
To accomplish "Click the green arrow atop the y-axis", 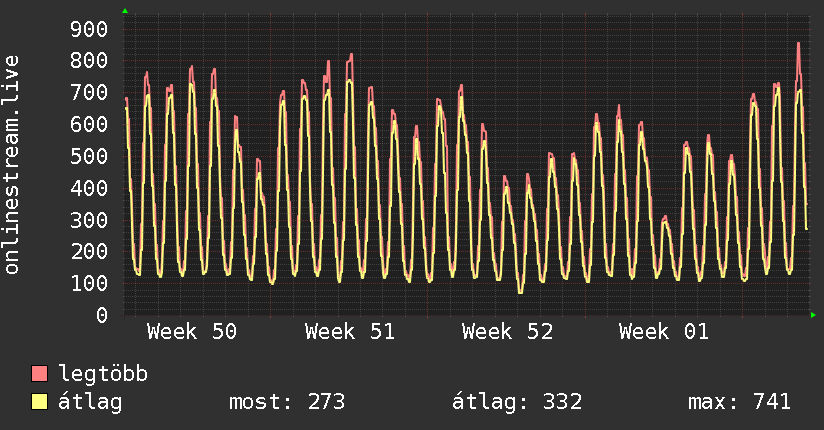I will tap(125, 11).
